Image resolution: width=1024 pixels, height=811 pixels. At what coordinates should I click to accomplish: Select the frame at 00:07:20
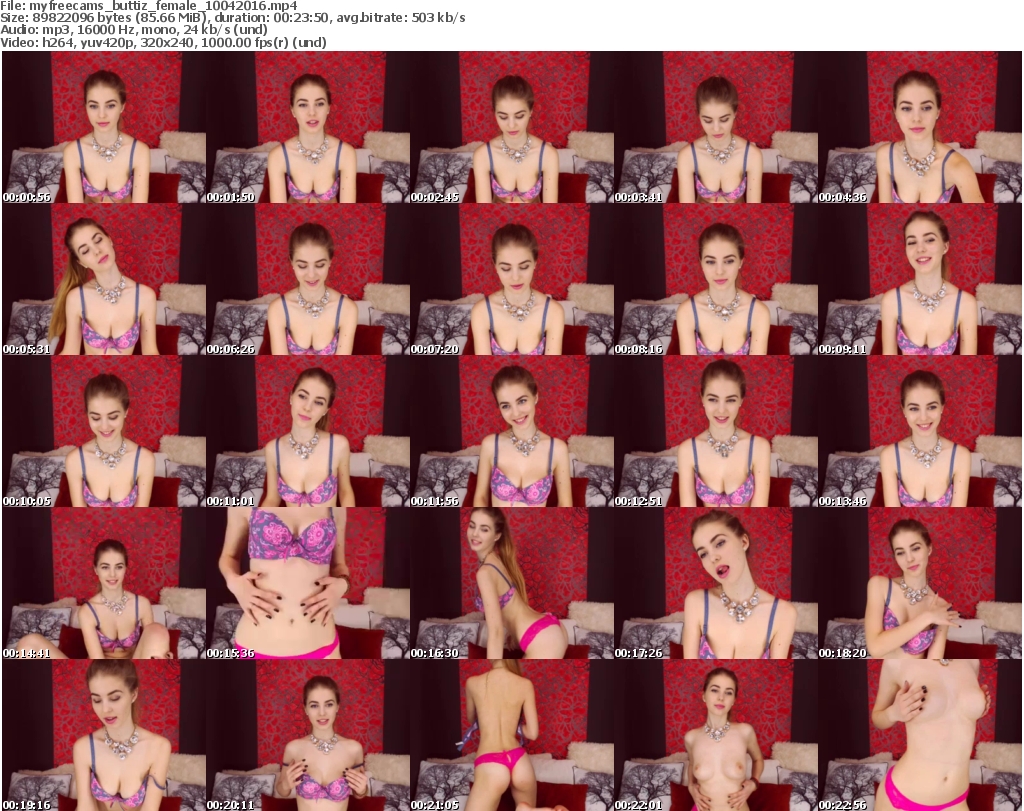[512, 279]
